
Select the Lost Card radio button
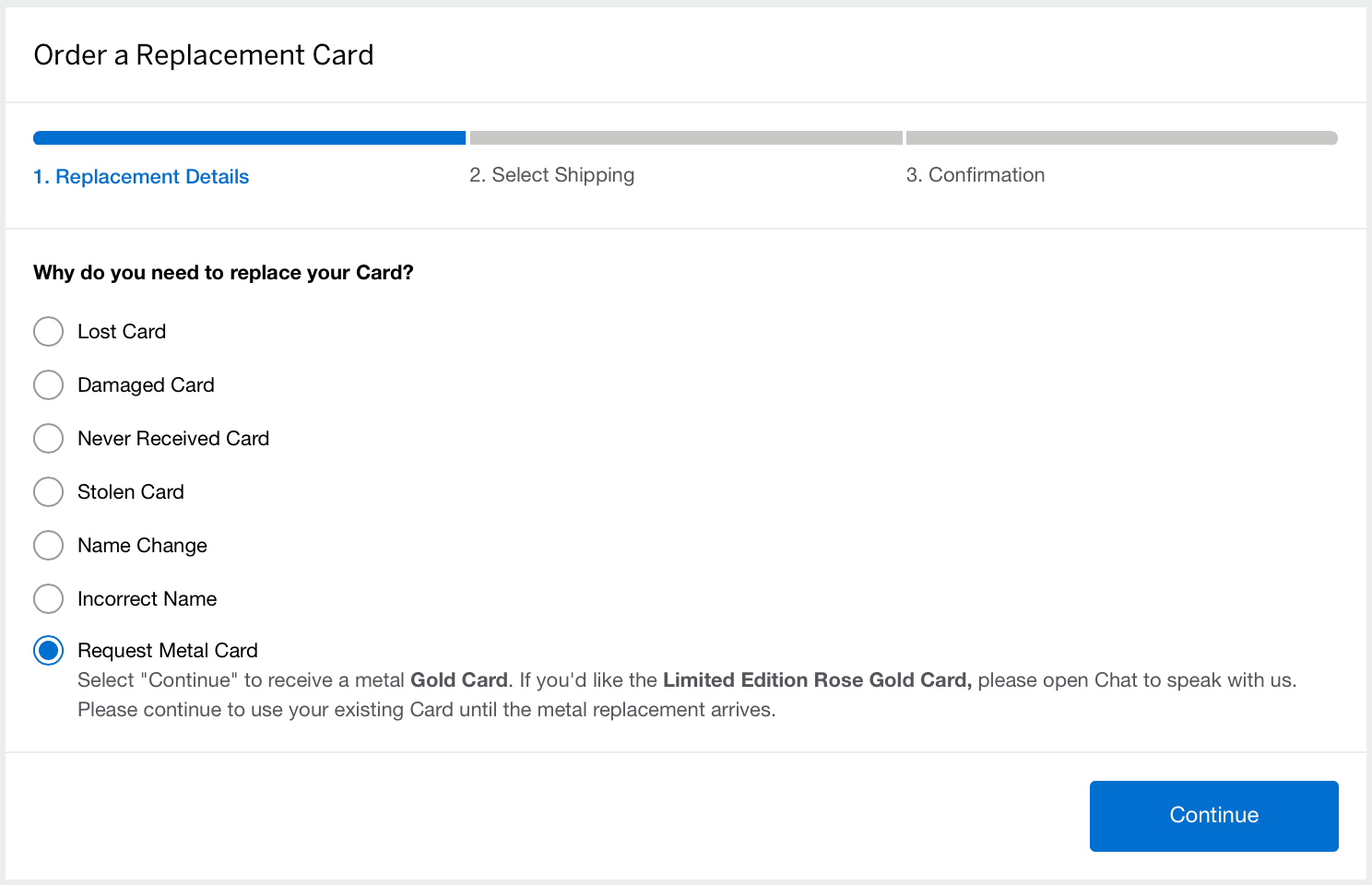point(48,331)
